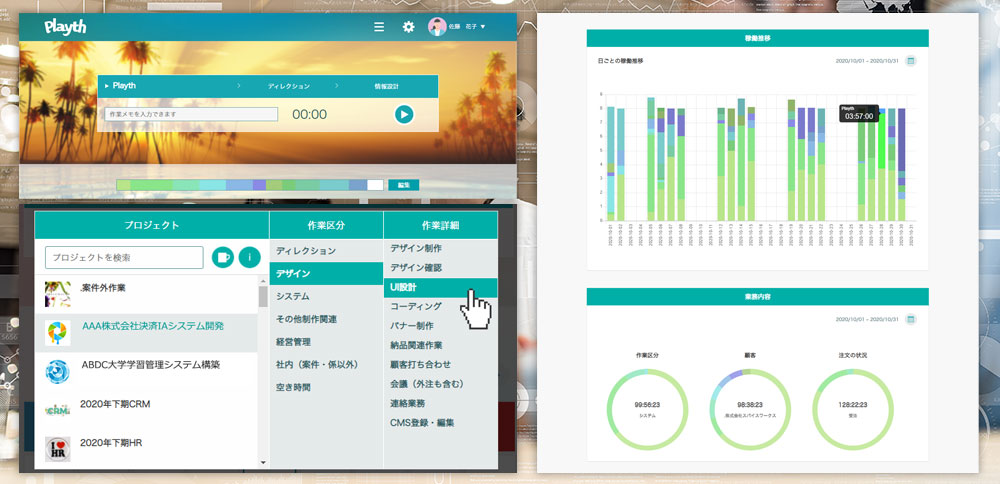
Task: Click the AAA株式会社 project logo icon
Action: (57, 333)
